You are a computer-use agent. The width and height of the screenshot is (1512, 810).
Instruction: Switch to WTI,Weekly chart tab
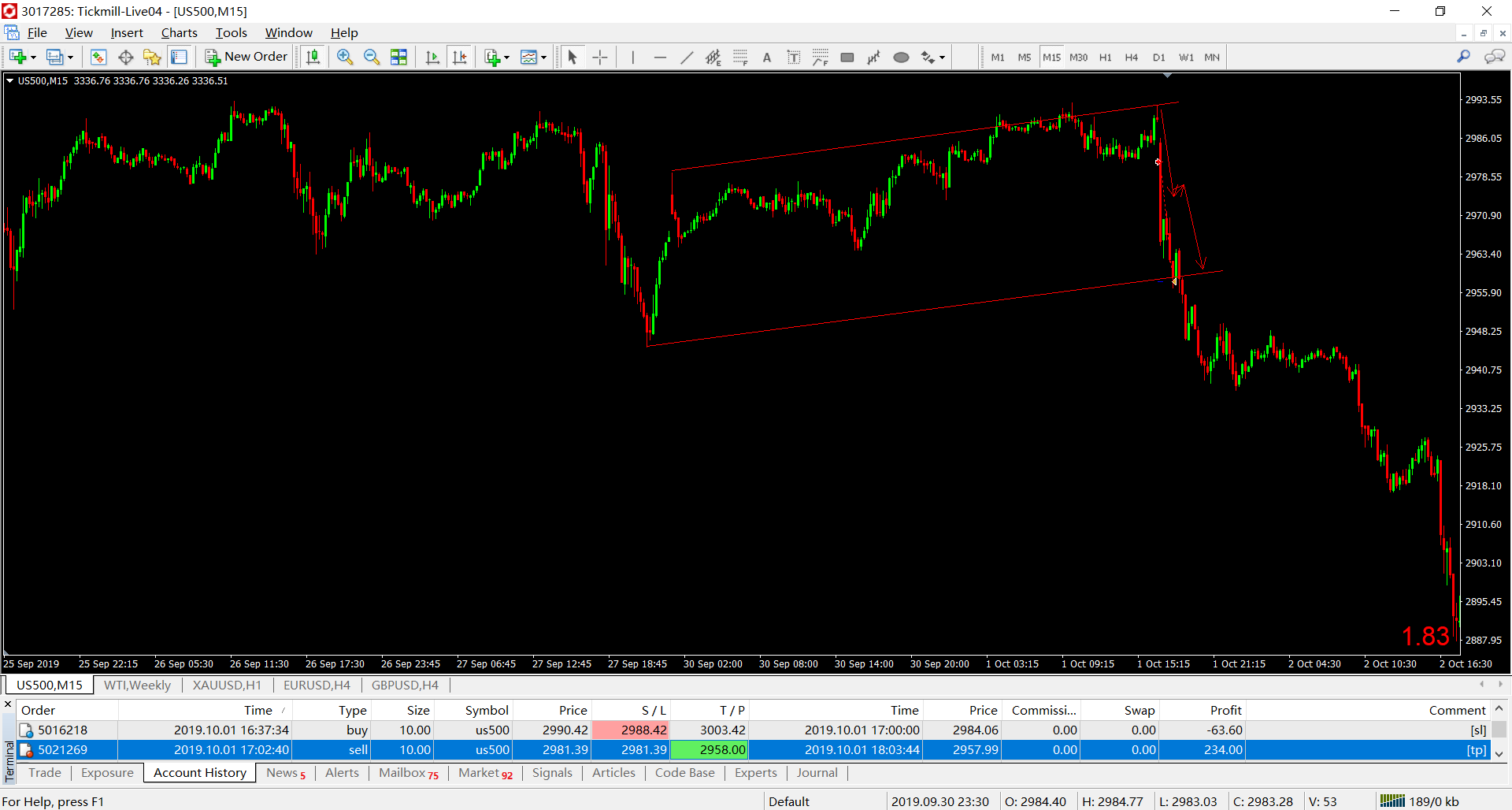click(x=137, y=685)
